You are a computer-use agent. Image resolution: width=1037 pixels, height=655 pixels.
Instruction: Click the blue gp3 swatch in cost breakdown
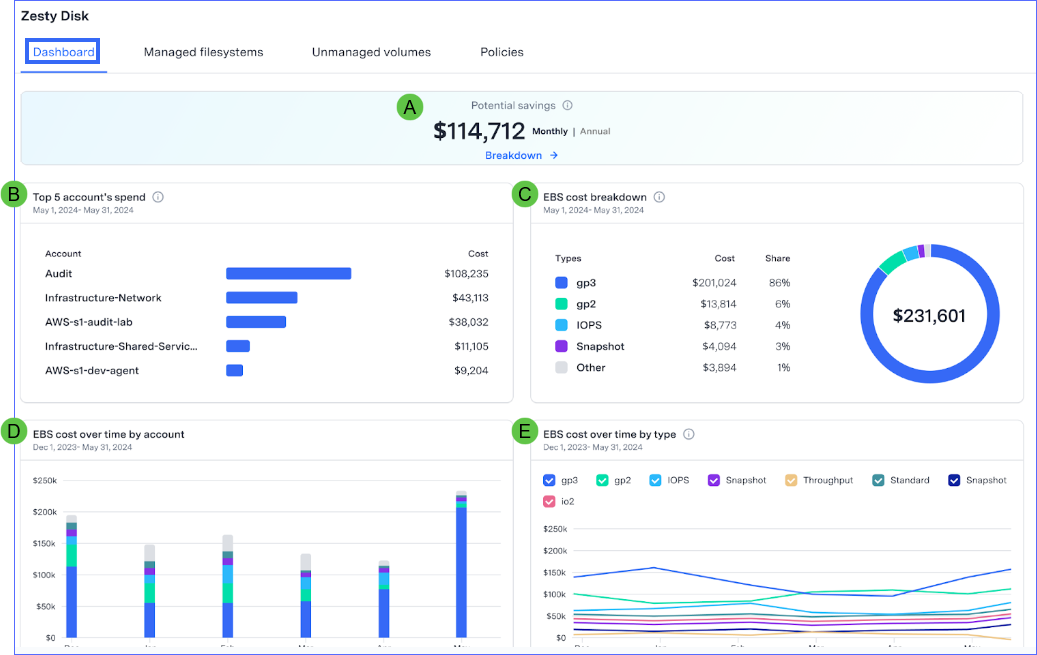point(561,283)
